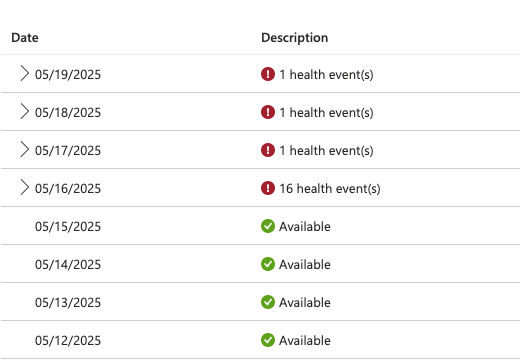
Task: Select the 05/16/2025 date text
Action: tap(68, 189)
